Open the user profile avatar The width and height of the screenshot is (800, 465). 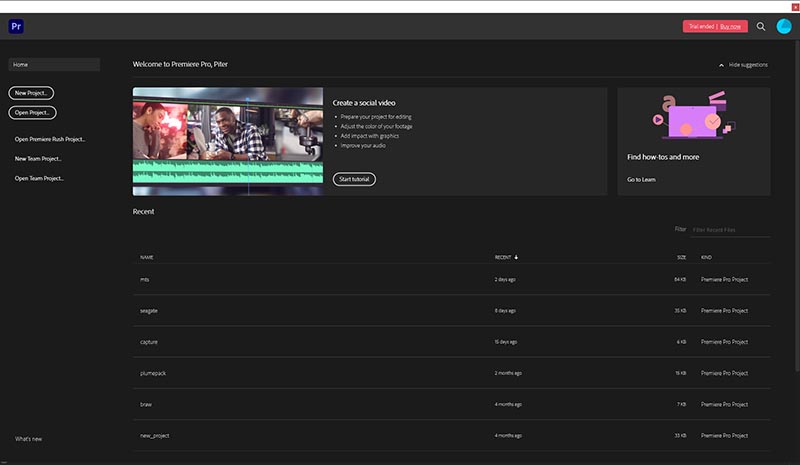(784, 27)
